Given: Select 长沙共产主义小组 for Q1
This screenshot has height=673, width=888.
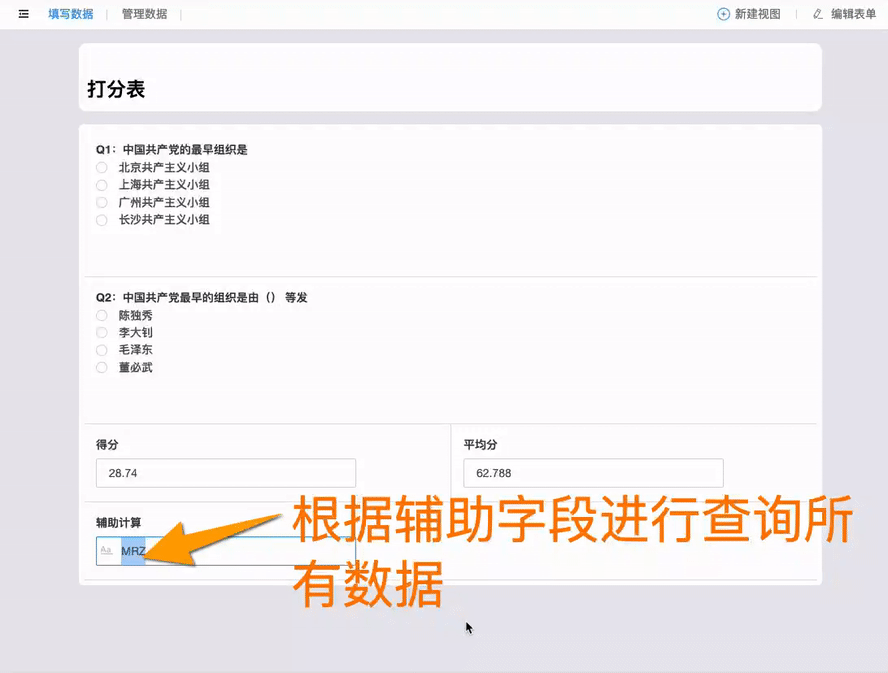Looking at the screenshot, I should pyautogui.click(x=101, y=219).
